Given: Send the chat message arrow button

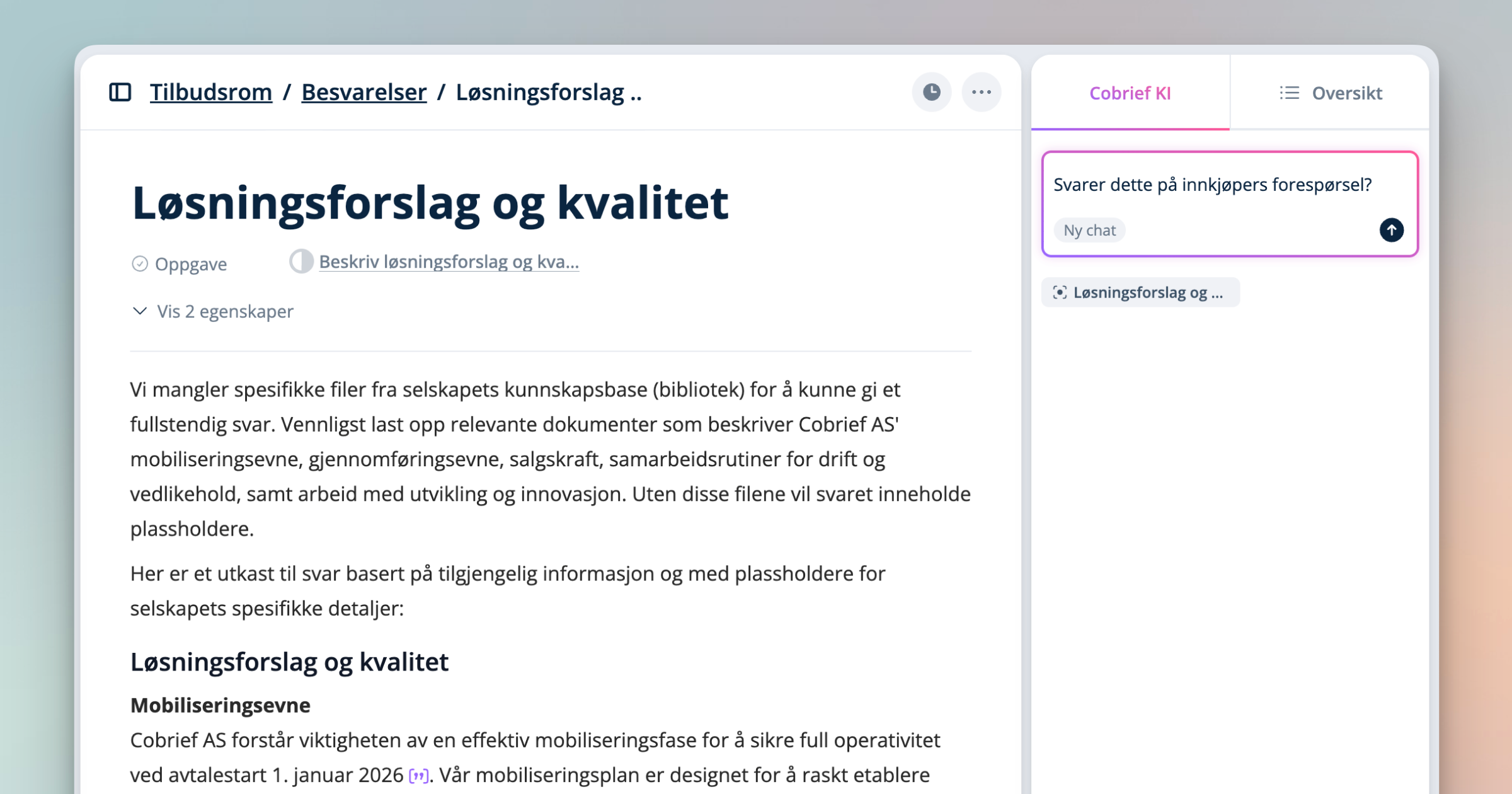Looking at the screenshot, I should [x=1391, y=230].
